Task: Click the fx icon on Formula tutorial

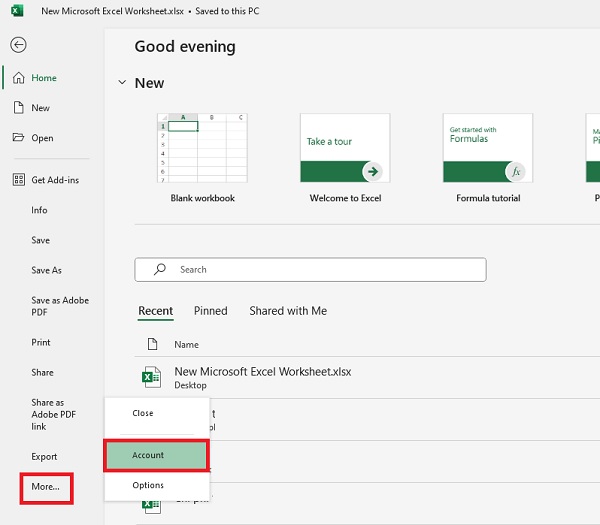Action: pyautogui.click(x=515, y=171)
